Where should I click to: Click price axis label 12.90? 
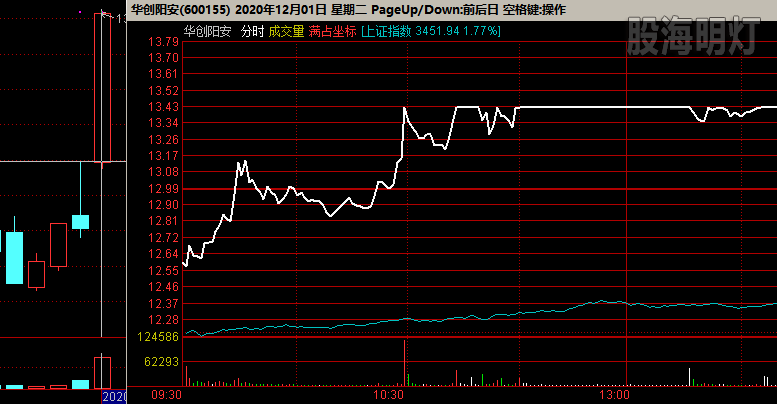click(164, 205)
